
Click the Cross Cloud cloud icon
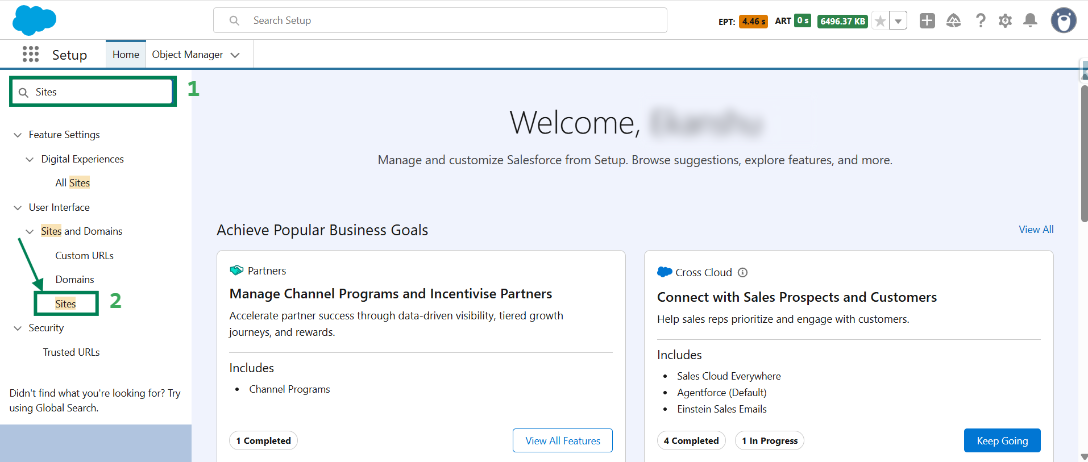tap(665, 273)
